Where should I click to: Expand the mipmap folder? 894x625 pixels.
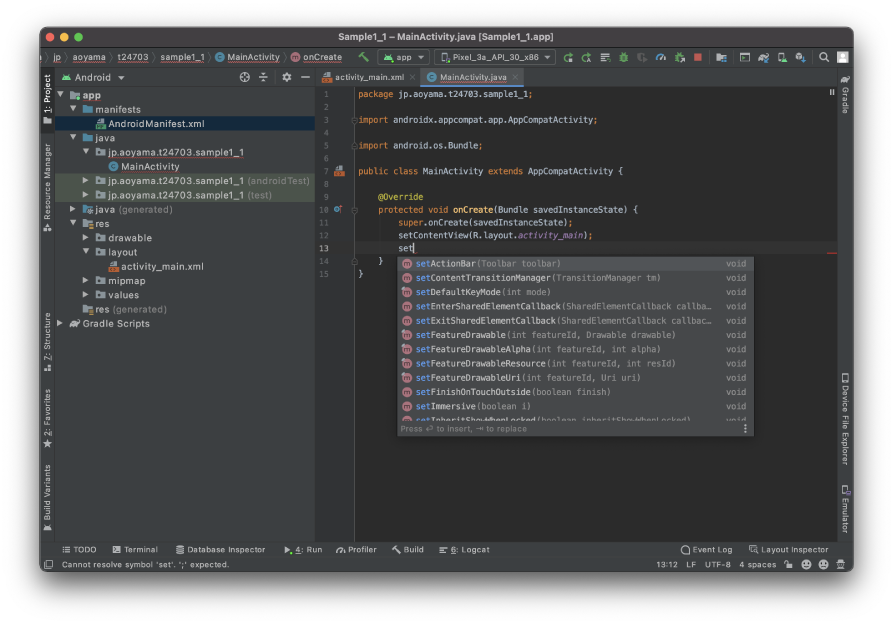(86, 280)
